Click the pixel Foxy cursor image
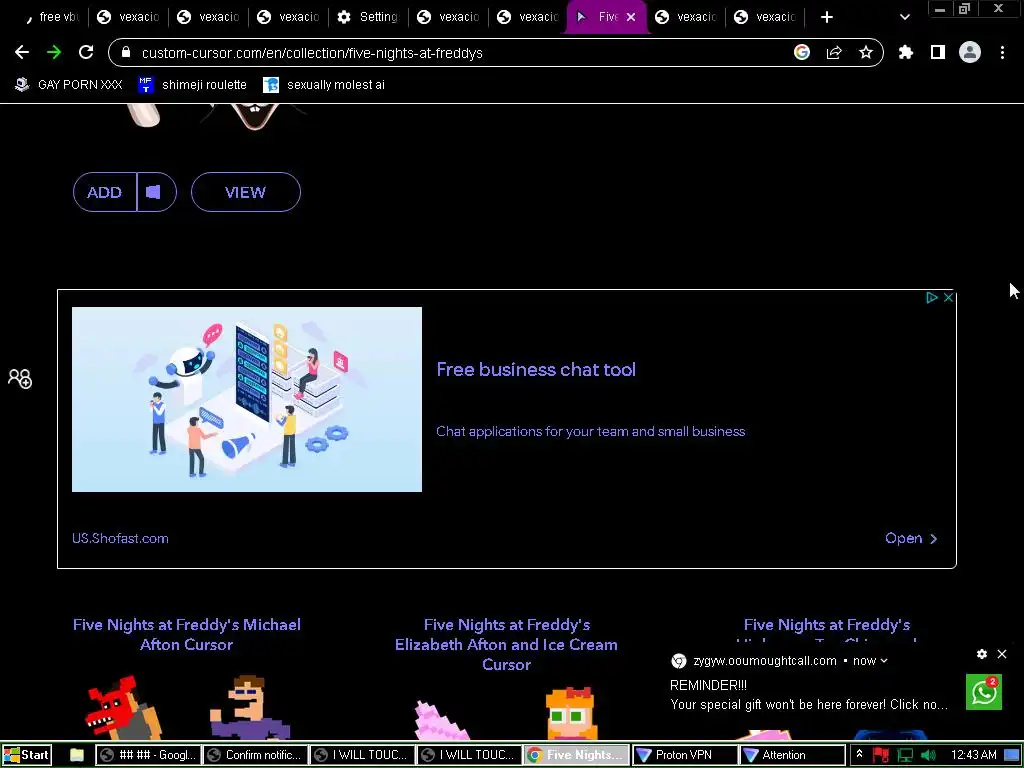Viewport: 1024px width, 768px height. (x=122, y=708)
